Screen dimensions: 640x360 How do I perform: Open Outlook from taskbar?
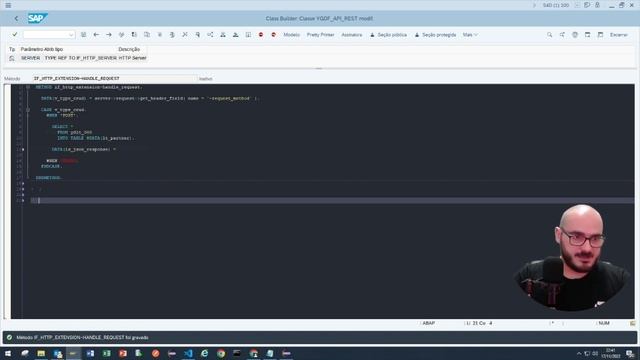click(x=58, y=353)
